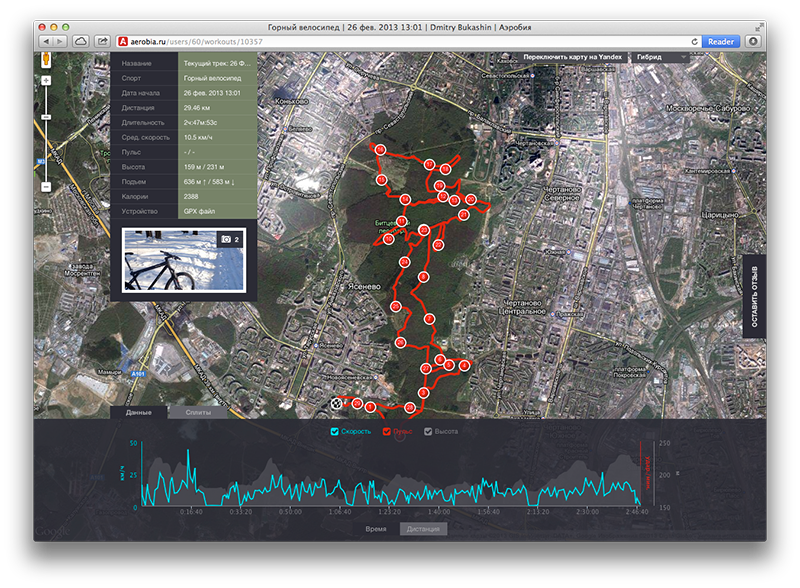Select the Данные tab
This screenshot has height=588, width=800.
click(x=139, y=412)
